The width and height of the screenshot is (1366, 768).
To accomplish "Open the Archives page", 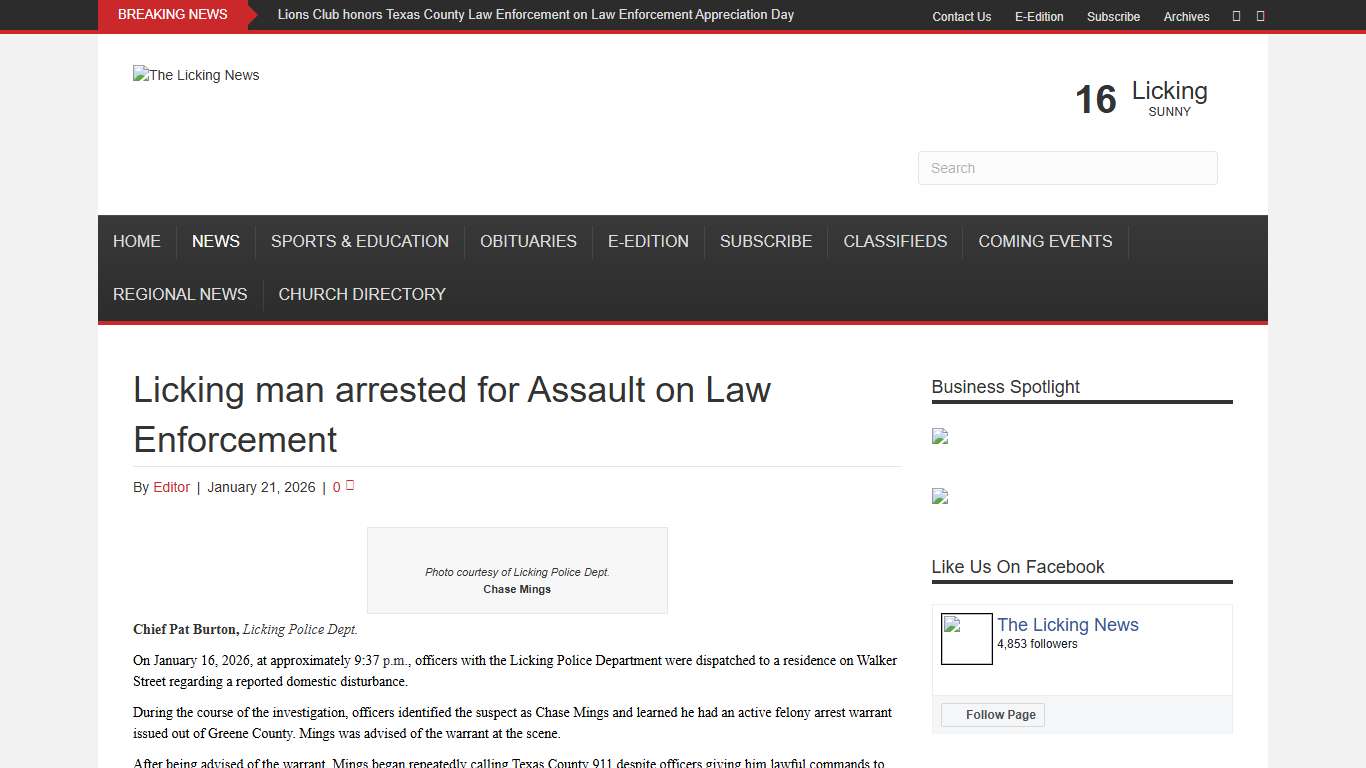I will [x=1186, y=17].
